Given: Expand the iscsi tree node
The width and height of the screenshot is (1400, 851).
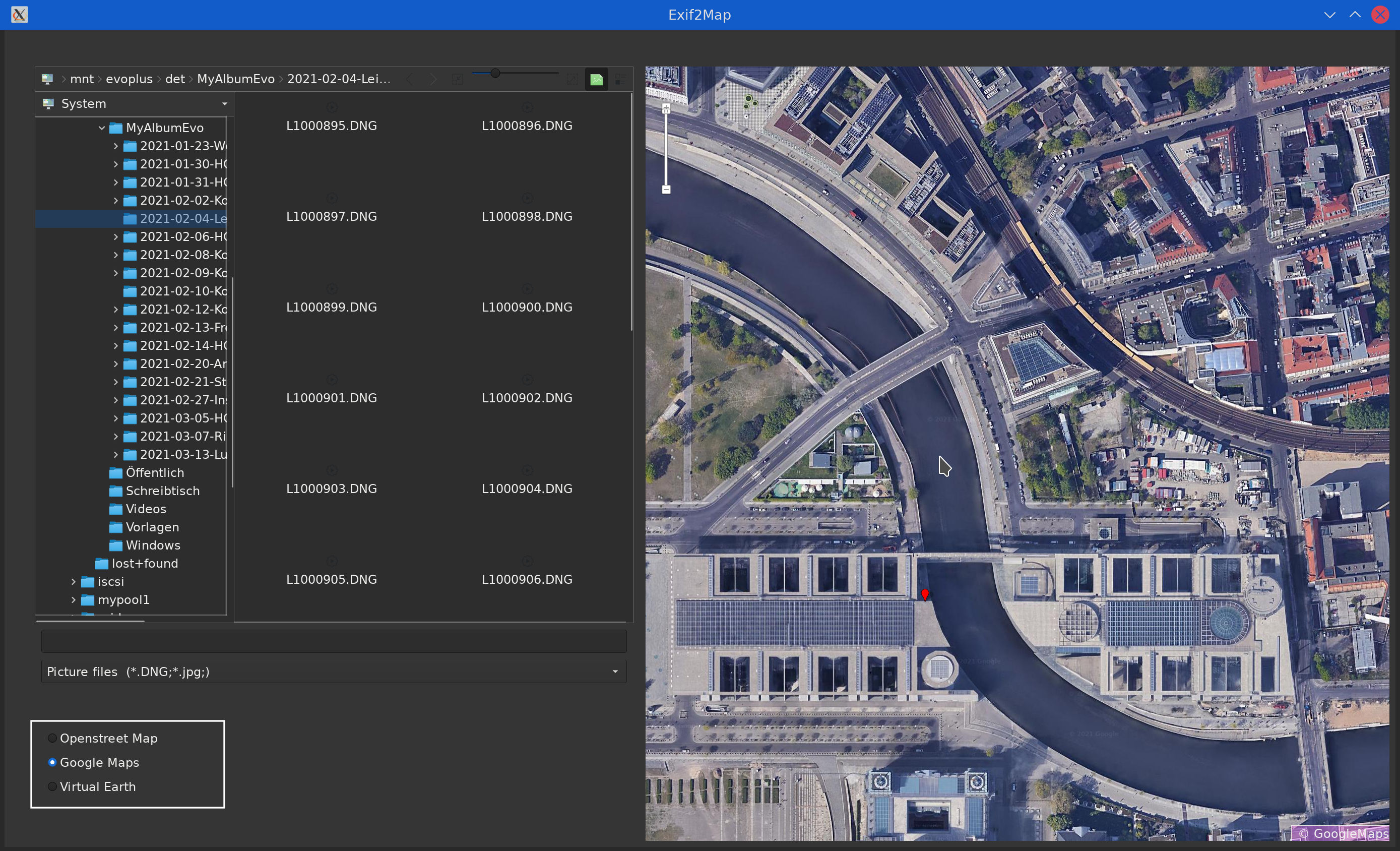Looking at the screenshot, I should tap(73, 582).
